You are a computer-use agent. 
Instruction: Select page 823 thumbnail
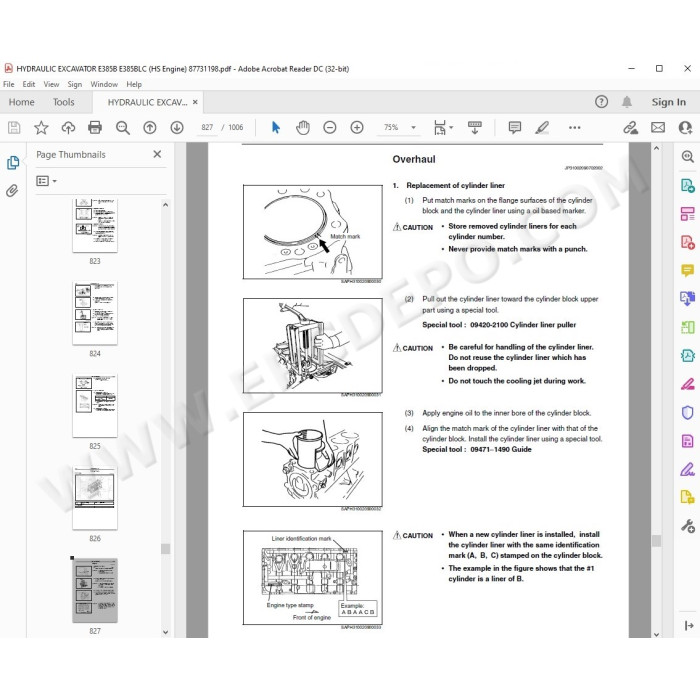click(95, 225)
